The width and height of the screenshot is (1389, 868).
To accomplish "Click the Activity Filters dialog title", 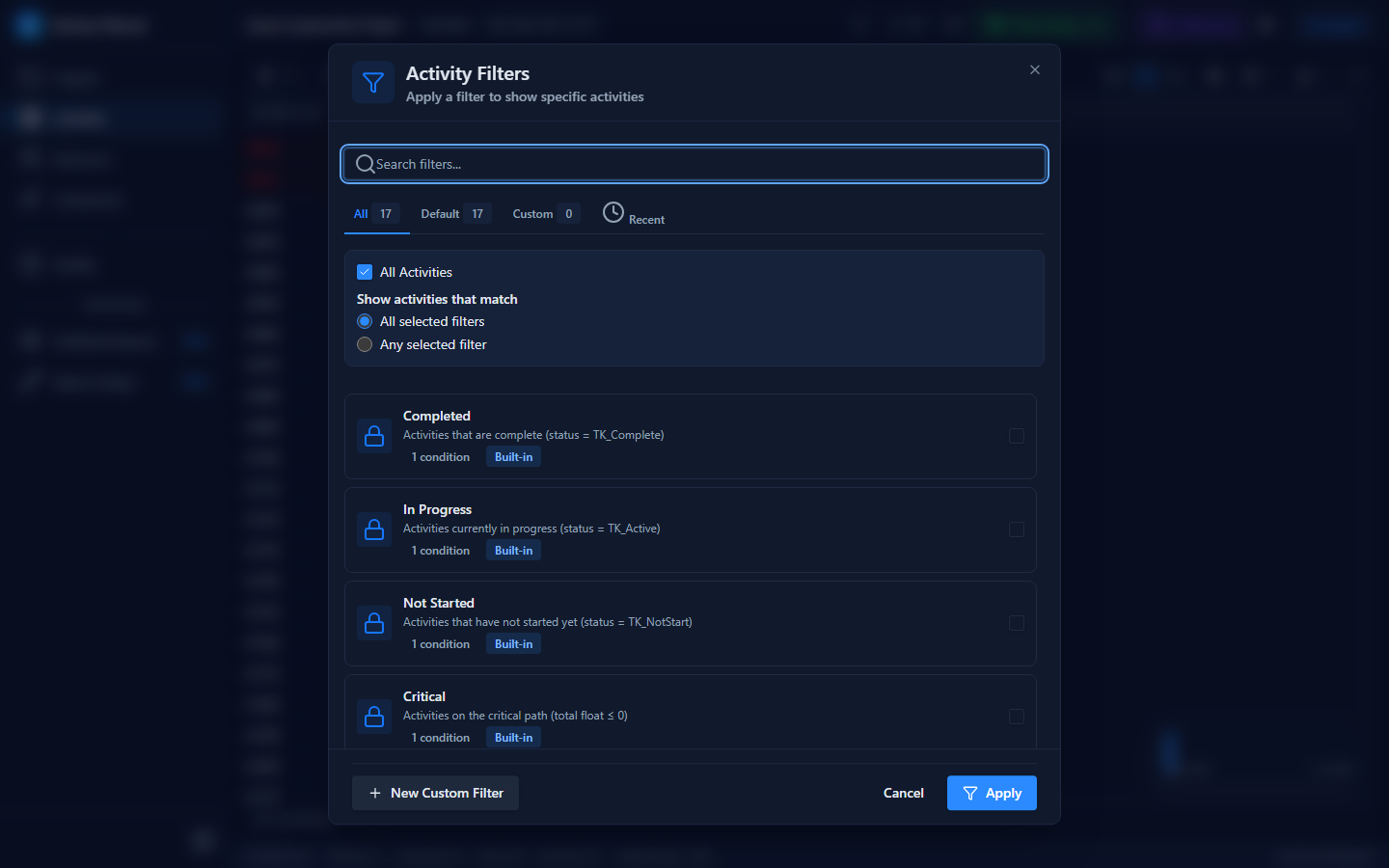I will point(468,73).
